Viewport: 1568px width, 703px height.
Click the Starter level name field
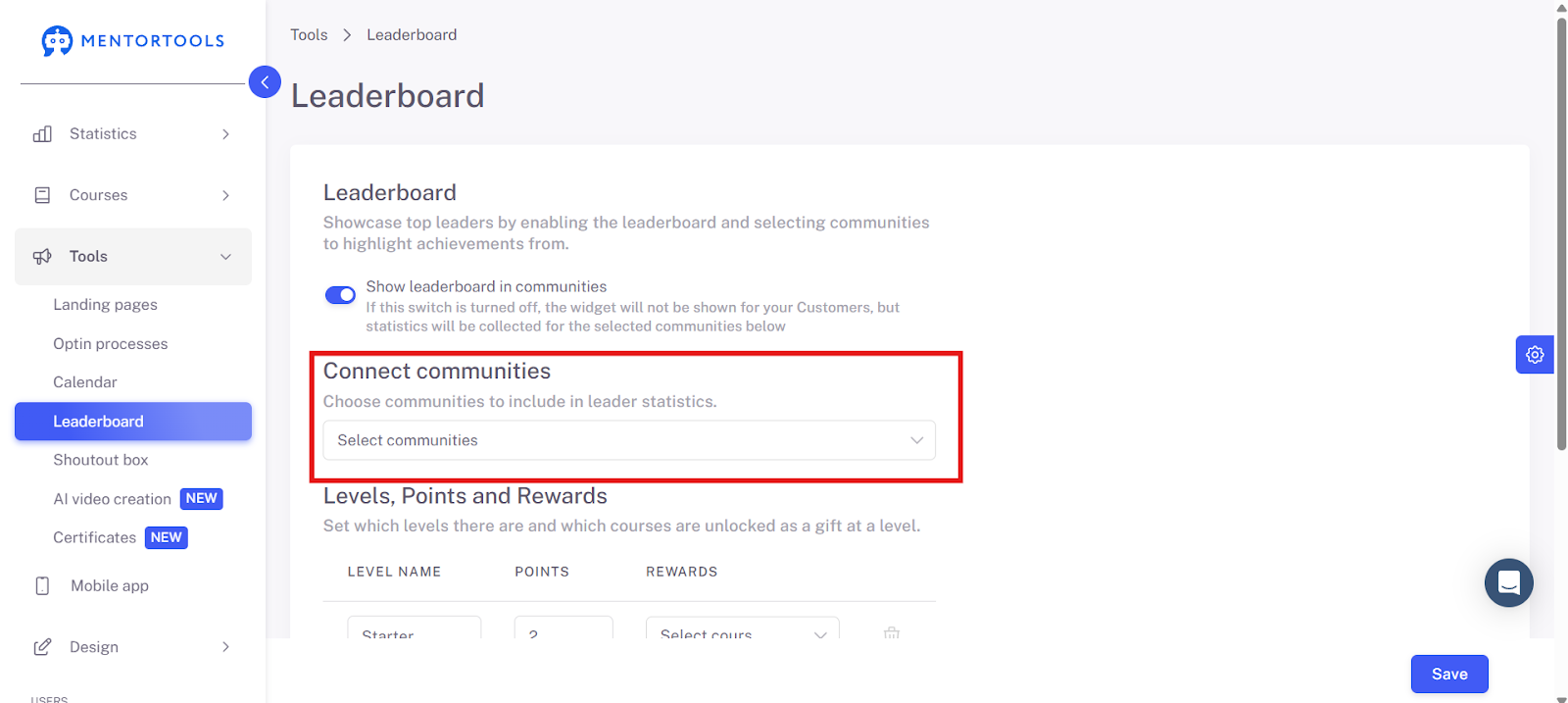[x=414, y=628]
